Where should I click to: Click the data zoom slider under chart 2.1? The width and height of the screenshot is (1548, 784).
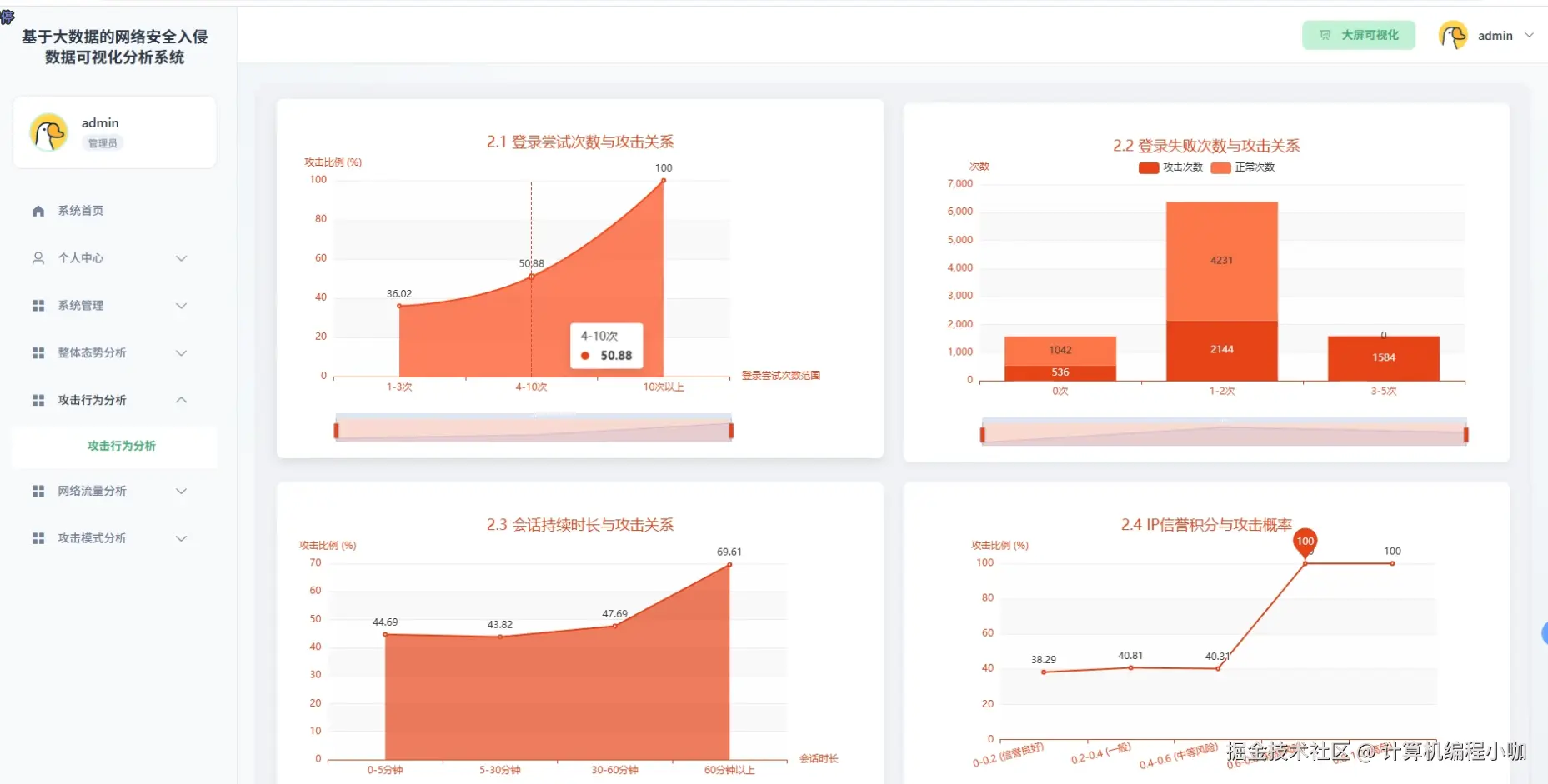coord(534,428)
